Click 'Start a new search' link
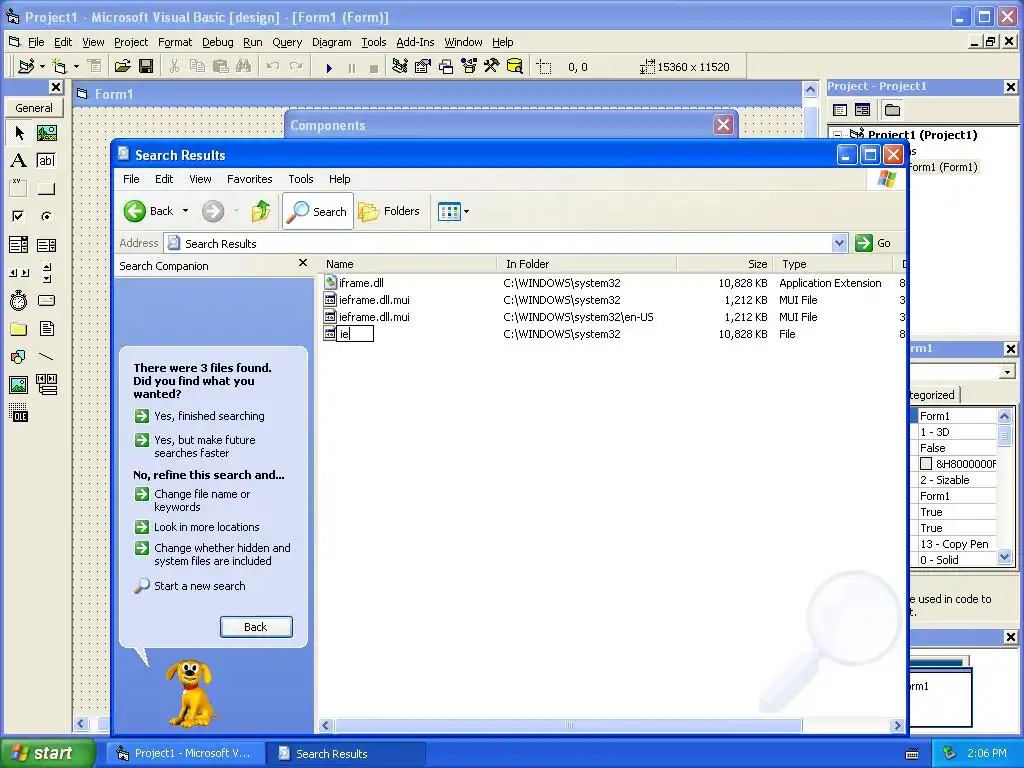 [199, 586]
